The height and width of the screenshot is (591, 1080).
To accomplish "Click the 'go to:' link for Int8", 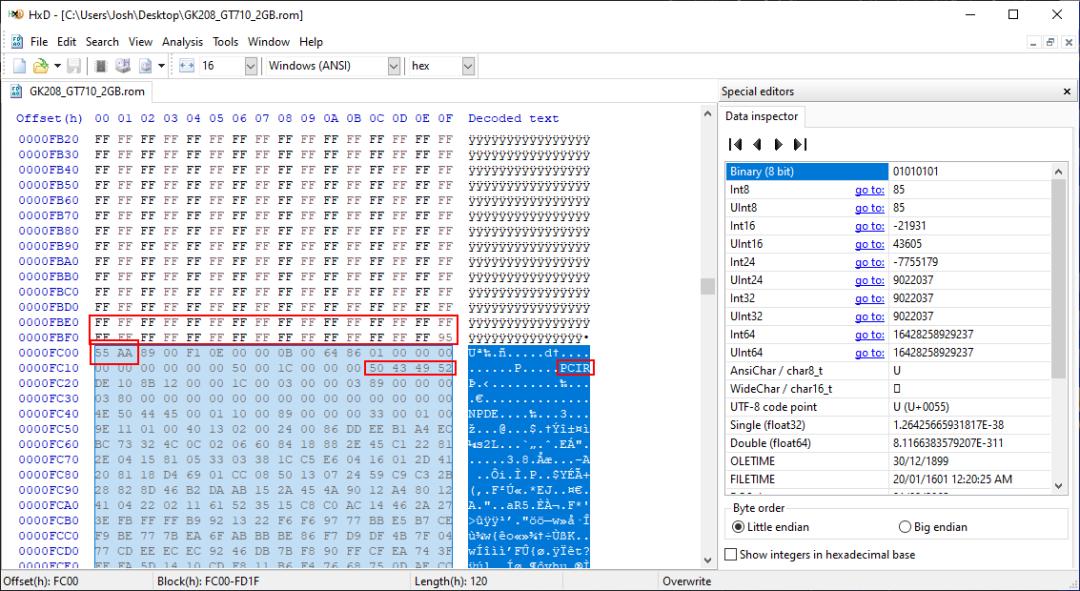I will pyautogui.click(x=869, y=189).
